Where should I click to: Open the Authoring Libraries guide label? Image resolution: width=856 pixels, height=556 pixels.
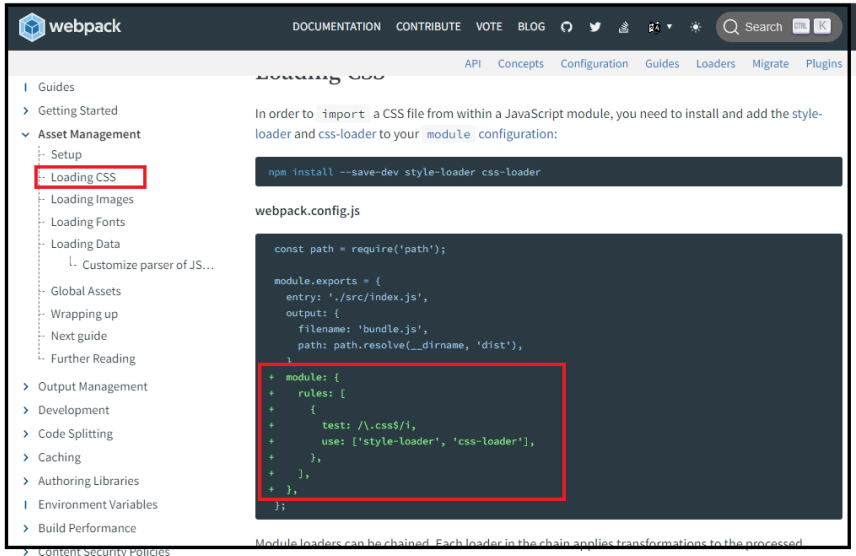coord(88,481)
